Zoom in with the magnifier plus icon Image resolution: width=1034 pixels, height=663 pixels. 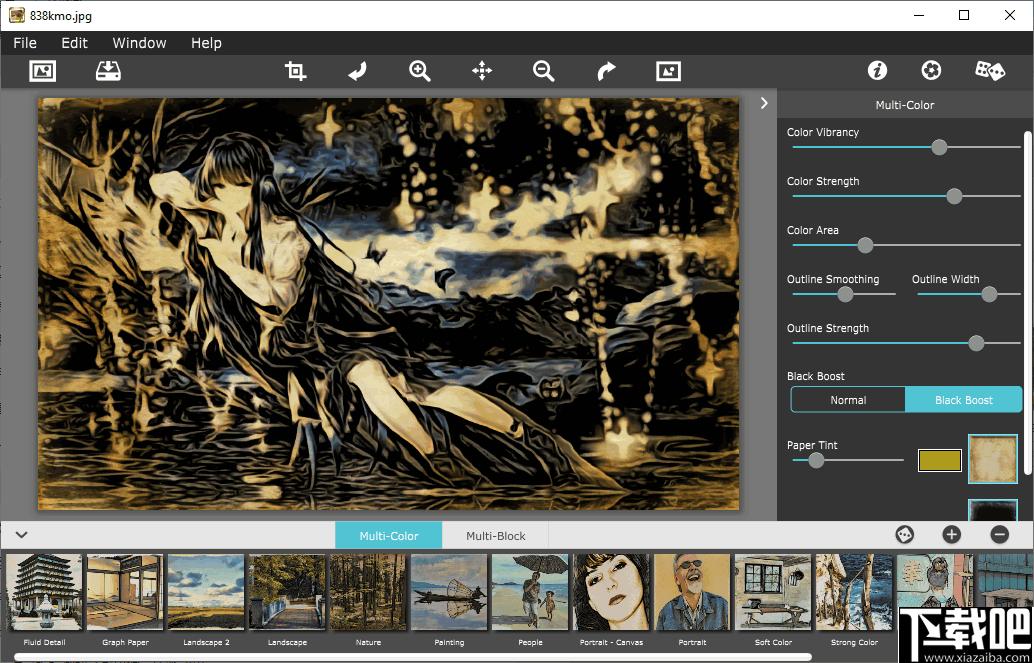(x=420, y=71)
